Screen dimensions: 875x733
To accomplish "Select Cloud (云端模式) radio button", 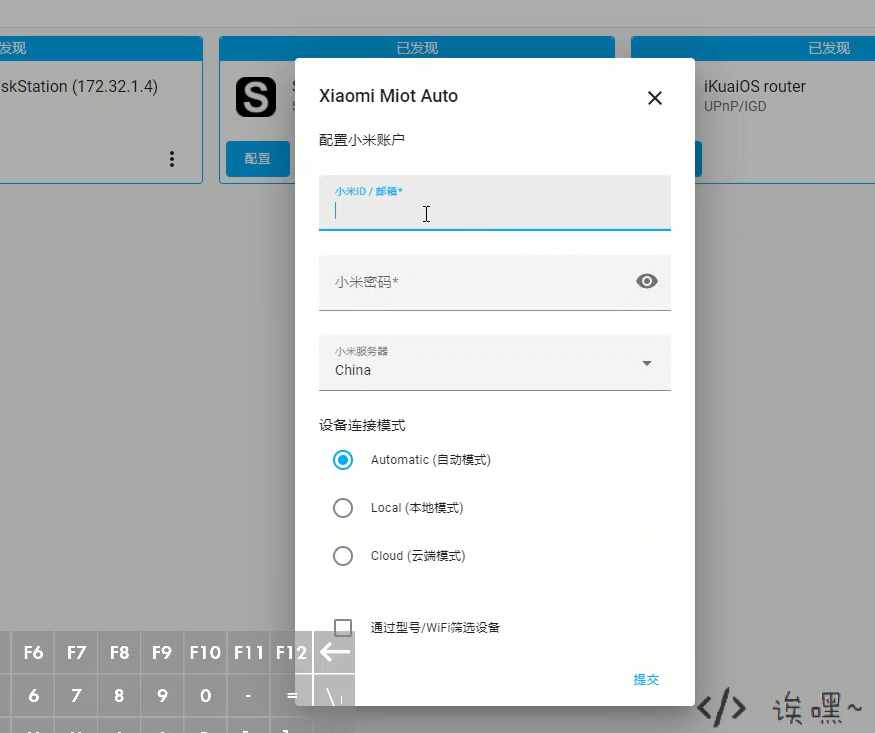I will [x=343, y=556].
